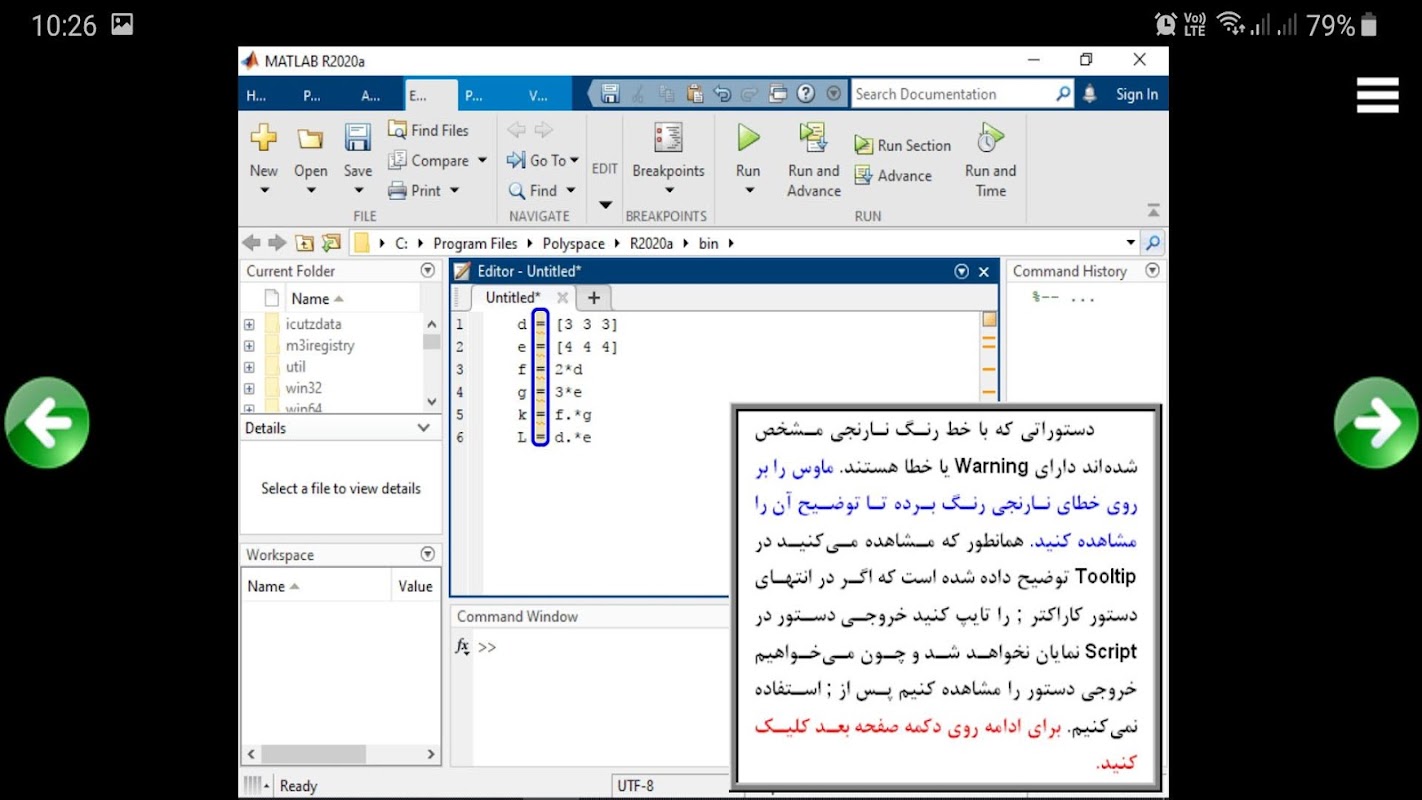1422x800 pixels.
Task: Open the Breakpoints dropdown arrow
Action: point(669,190)
